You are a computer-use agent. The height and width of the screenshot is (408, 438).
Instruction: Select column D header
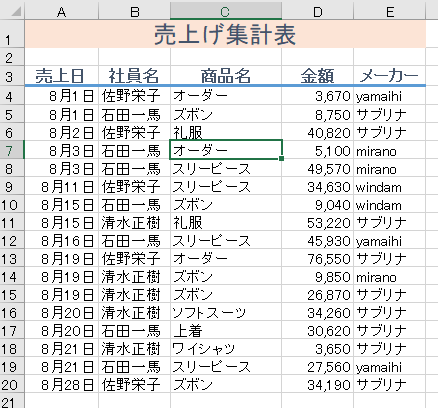click(x=317, y=11)
